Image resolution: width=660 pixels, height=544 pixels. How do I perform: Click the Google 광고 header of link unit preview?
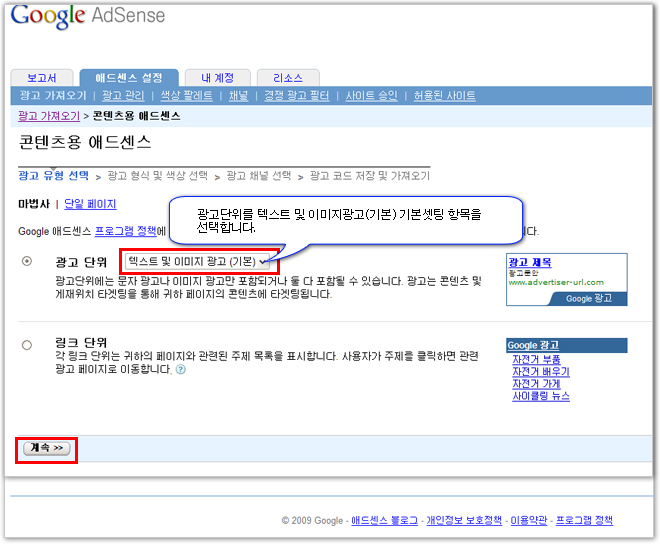pyautogui.click(x=567, y=345)
